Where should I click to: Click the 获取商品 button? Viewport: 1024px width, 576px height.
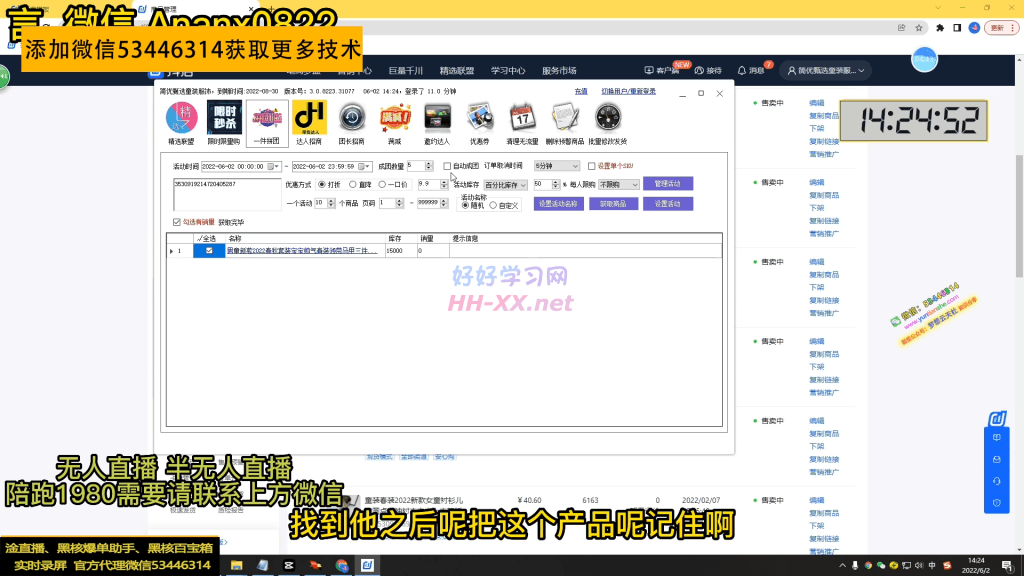613,204
